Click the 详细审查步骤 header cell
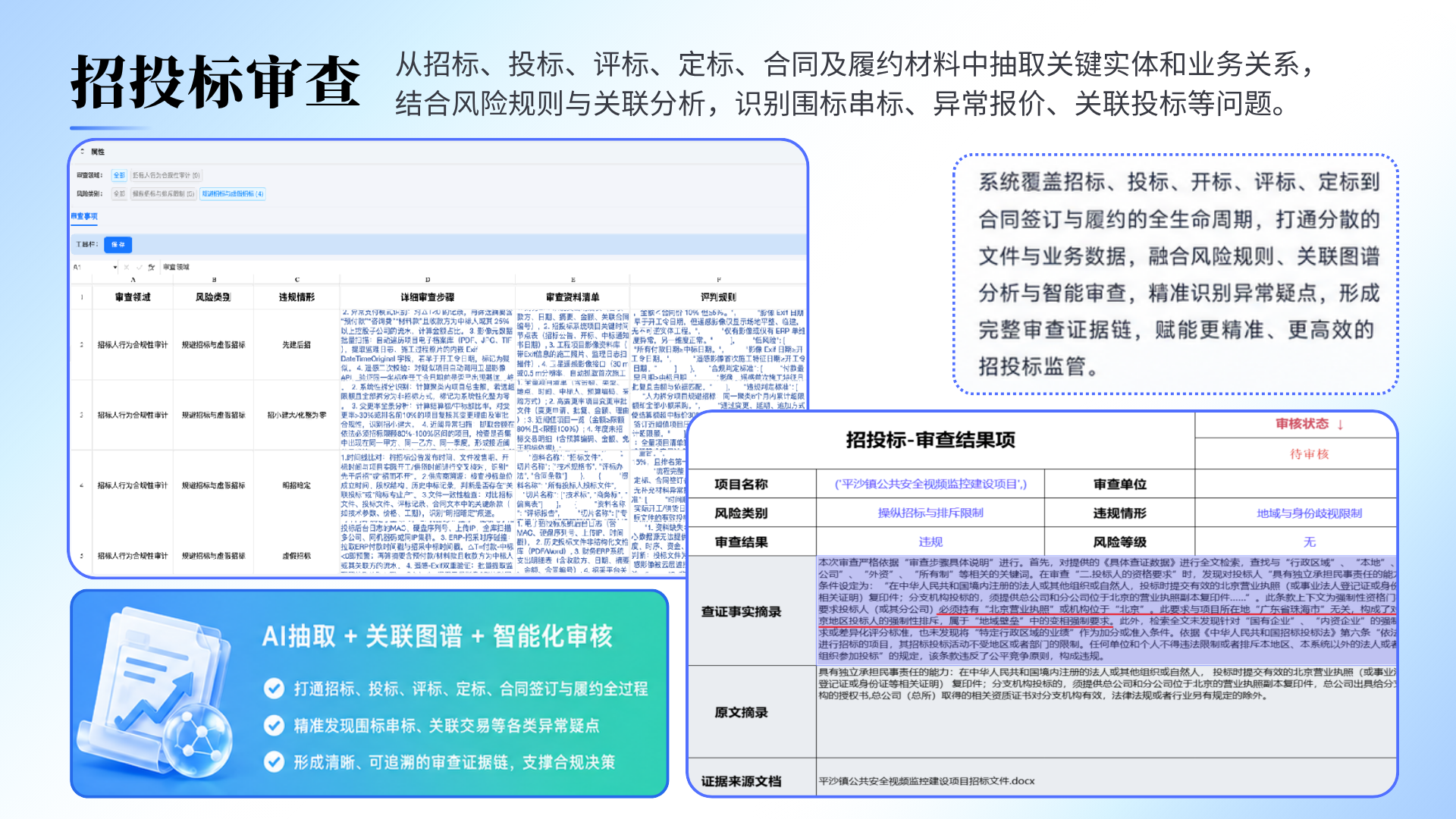Screen dimensions: 1456x819 pos(428,297)
